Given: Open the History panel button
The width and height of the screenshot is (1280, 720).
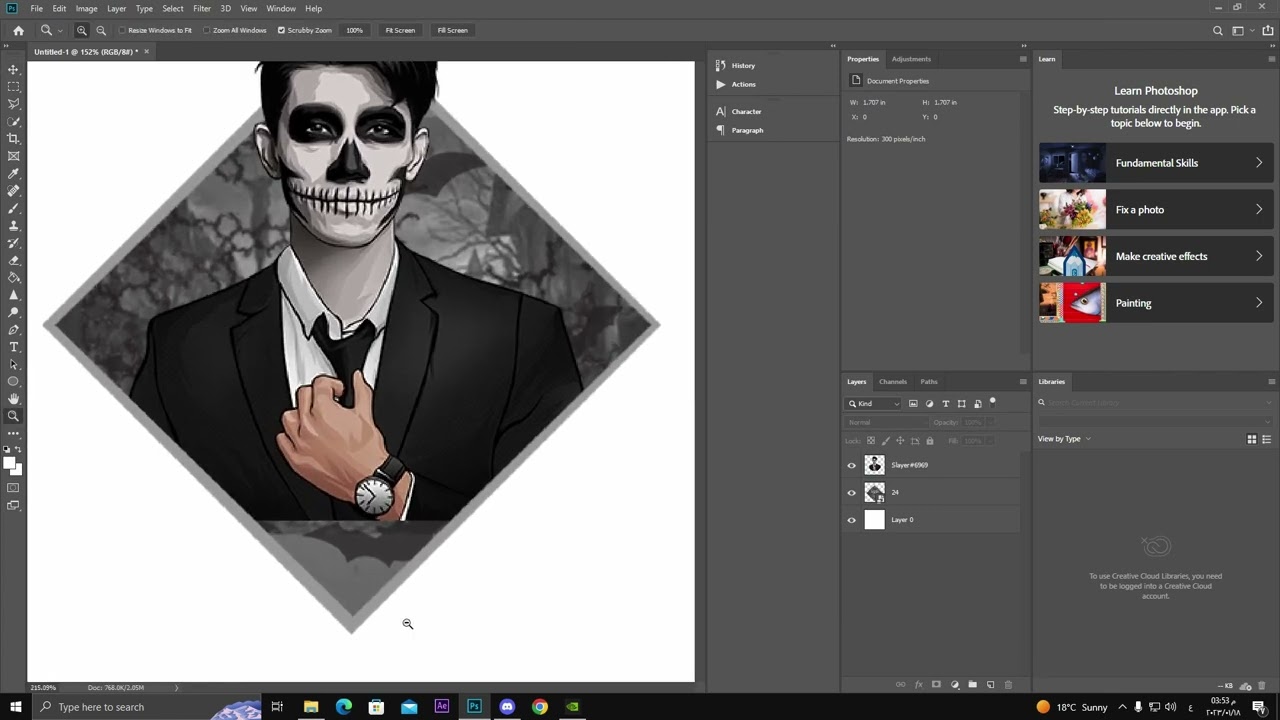Looking at the screenshot, I should [x=742, y=66].
